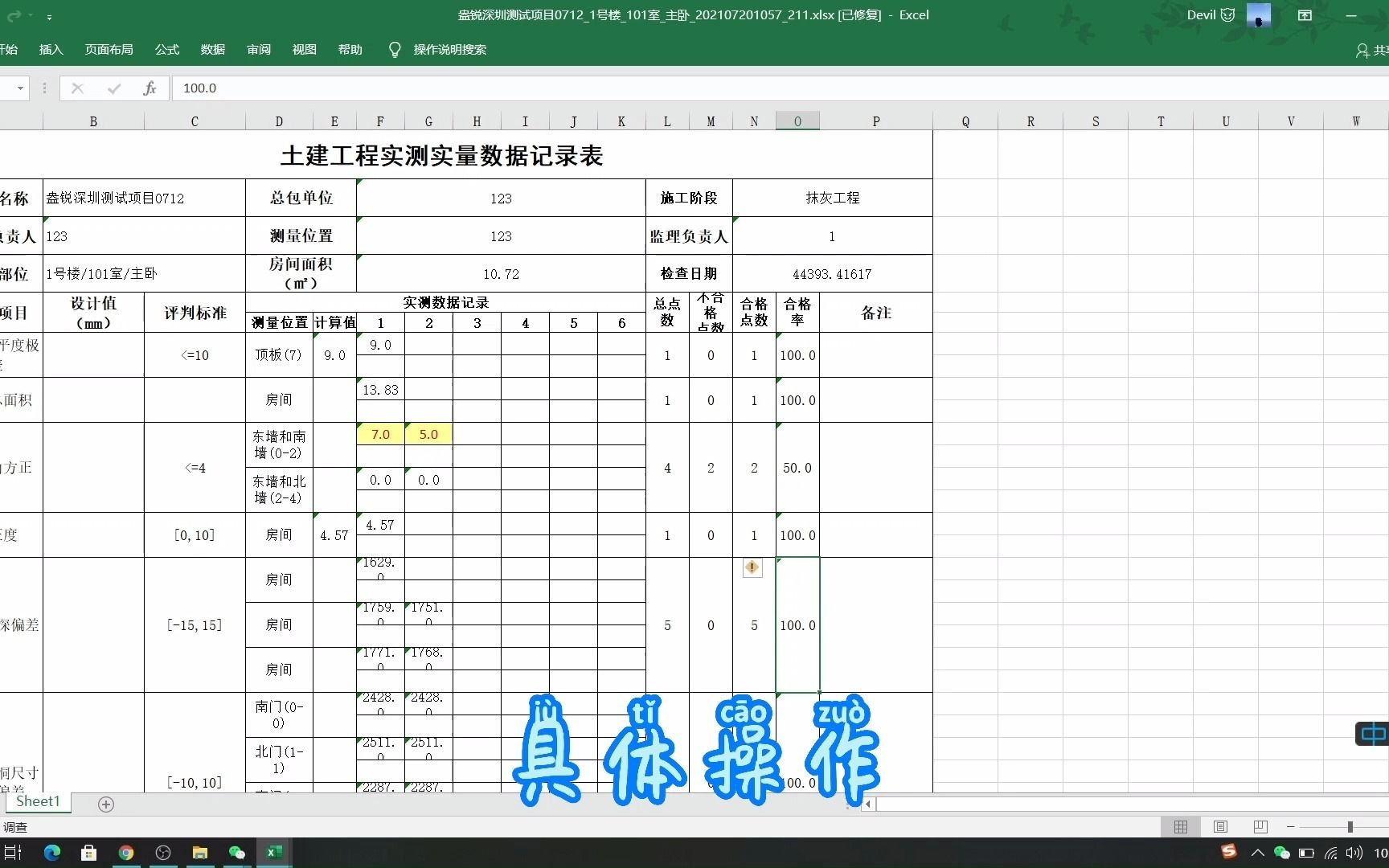Select the yellow cell with 5.0
Screen dimensions: 1389x868
click(x=428, y=434)
